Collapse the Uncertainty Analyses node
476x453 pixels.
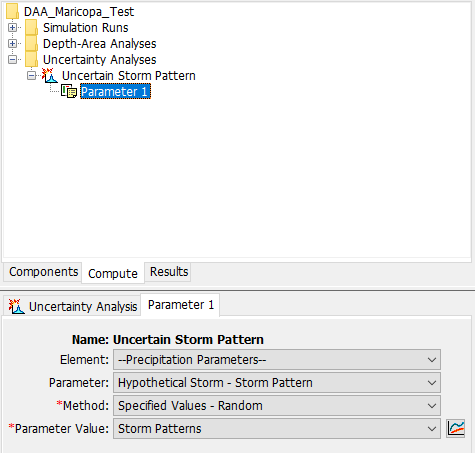(12, 59)
